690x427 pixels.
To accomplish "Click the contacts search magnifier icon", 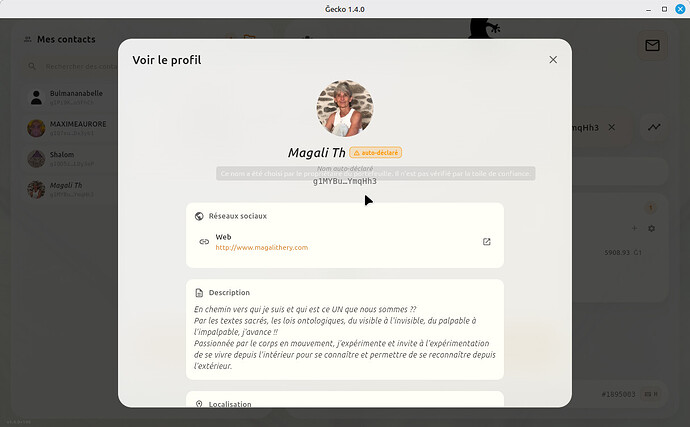I will [32, 66].
